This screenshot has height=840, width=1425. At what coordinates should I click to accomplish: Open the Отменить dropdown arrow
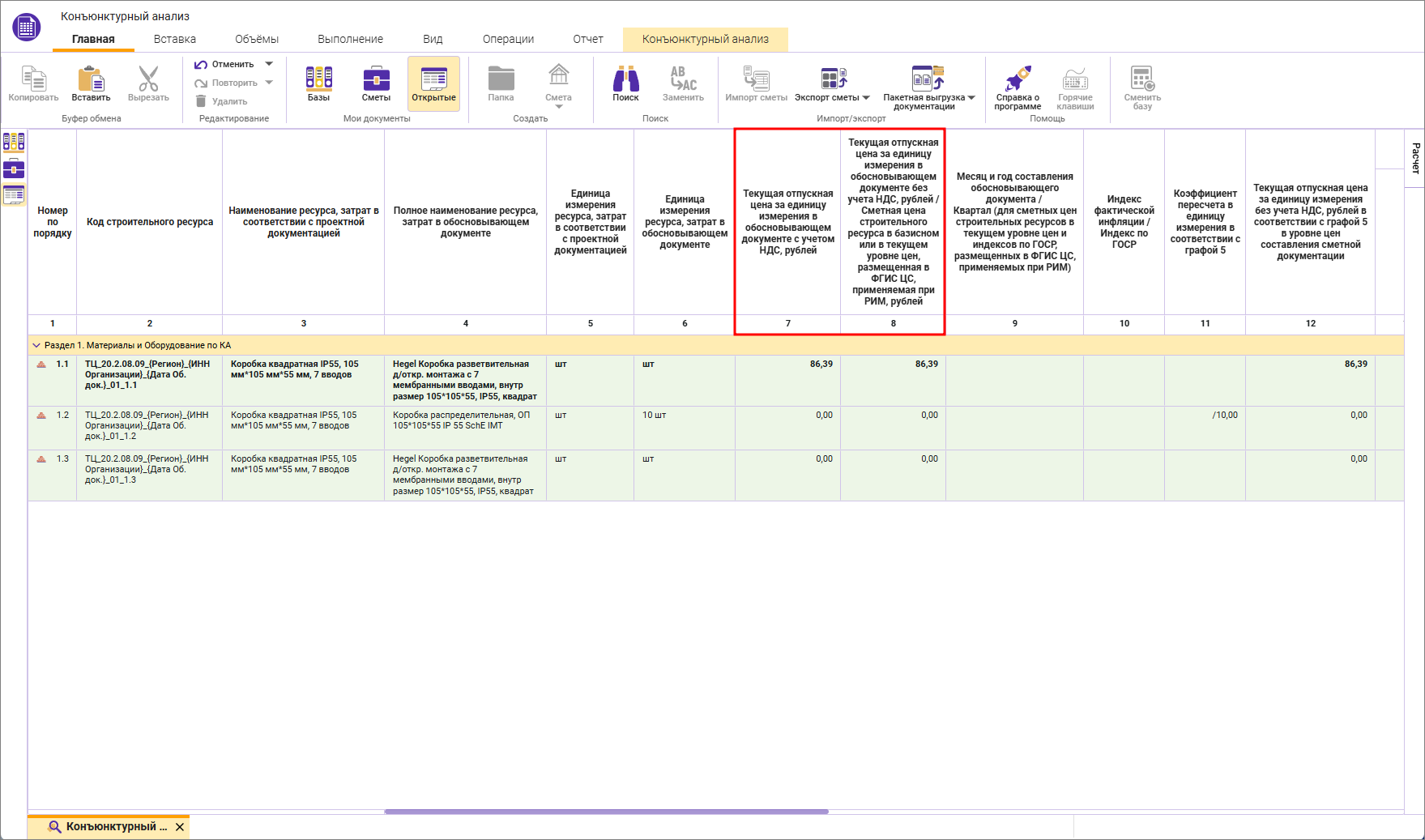pos(269,64)
